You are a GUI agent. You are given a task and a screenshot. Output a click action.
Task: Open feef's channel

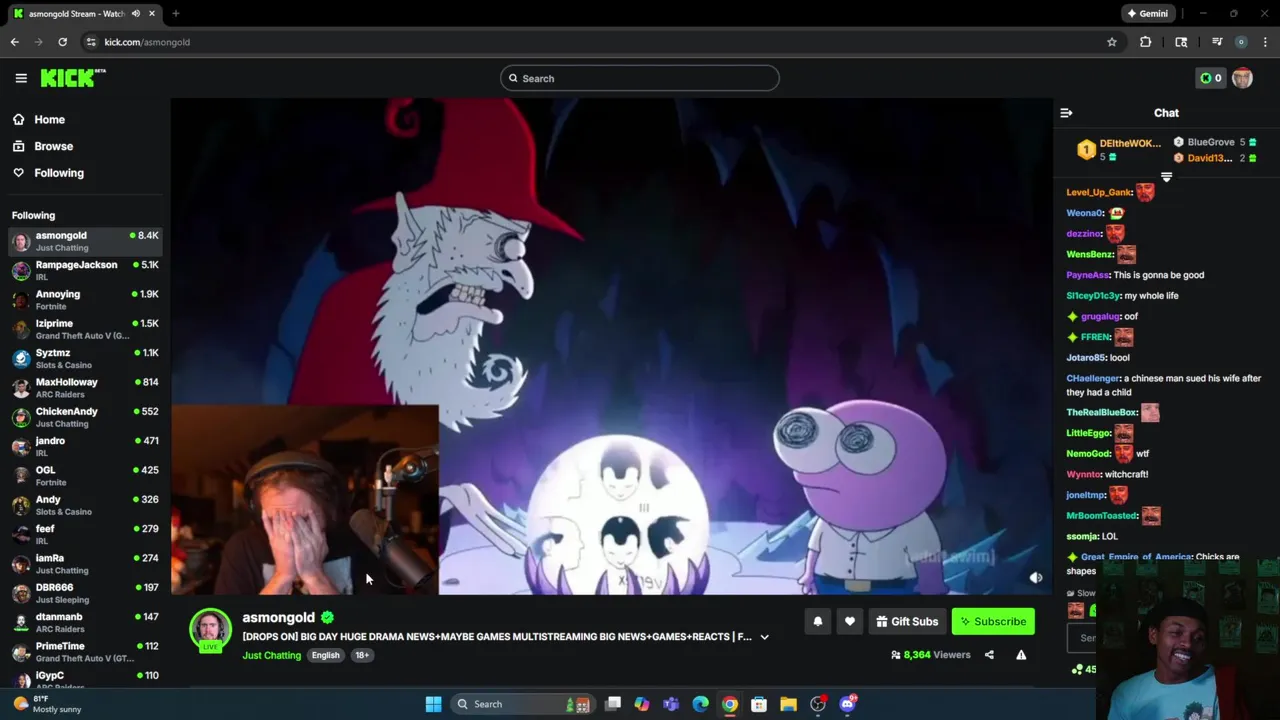point(85,535)
